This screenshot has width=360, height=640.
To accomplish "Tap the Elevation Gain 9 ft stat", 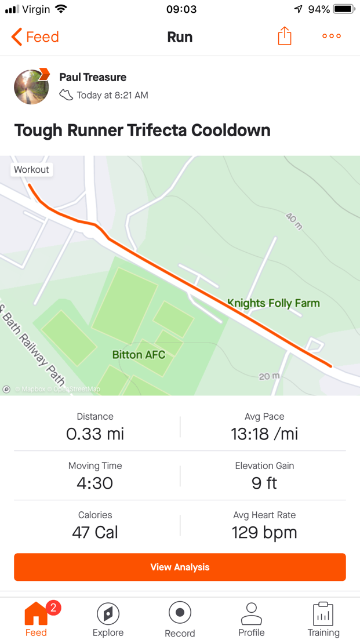I will click(264, 476).
